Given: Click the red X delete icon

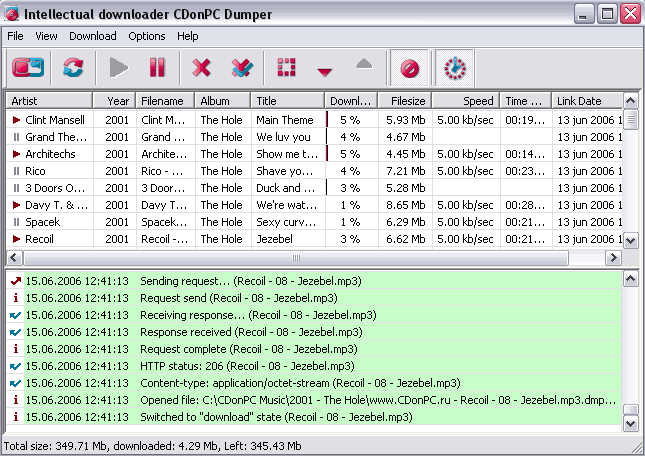Looking at the screenshot, I should click(x=202, y=67).
